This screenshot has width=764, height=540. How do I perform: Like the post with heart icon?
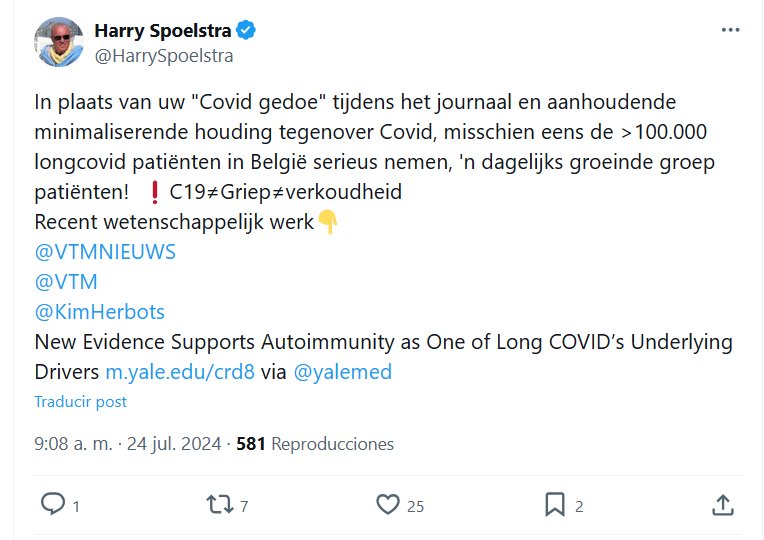(x=387, y=505)
